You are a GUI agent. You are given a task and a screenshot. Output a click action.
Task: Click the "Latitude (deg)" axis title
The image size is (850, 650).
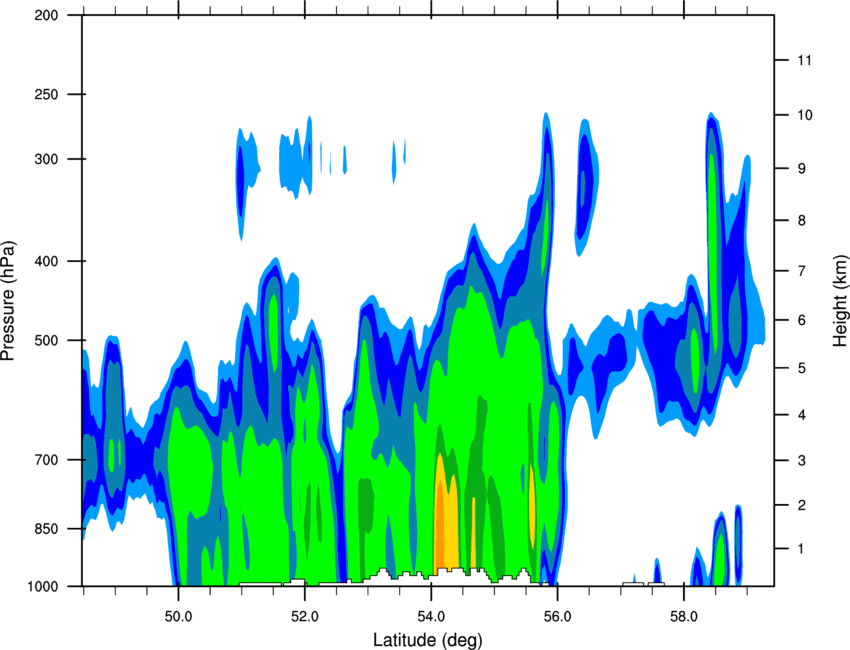[x=427, y=639]
